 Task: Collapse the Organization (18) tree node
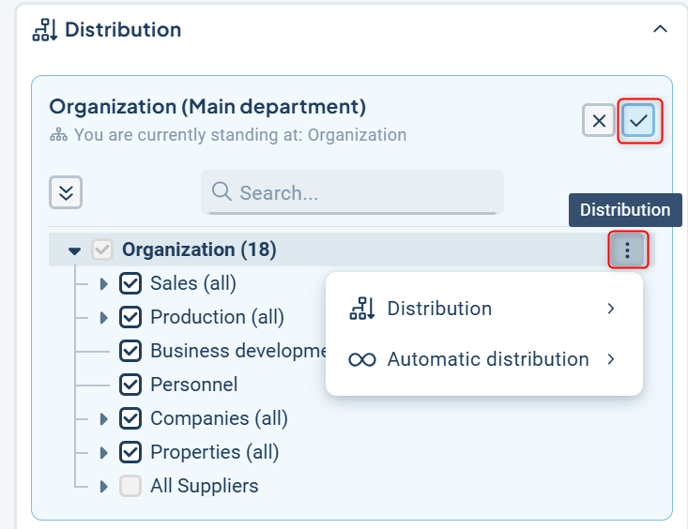pos(74,251)
